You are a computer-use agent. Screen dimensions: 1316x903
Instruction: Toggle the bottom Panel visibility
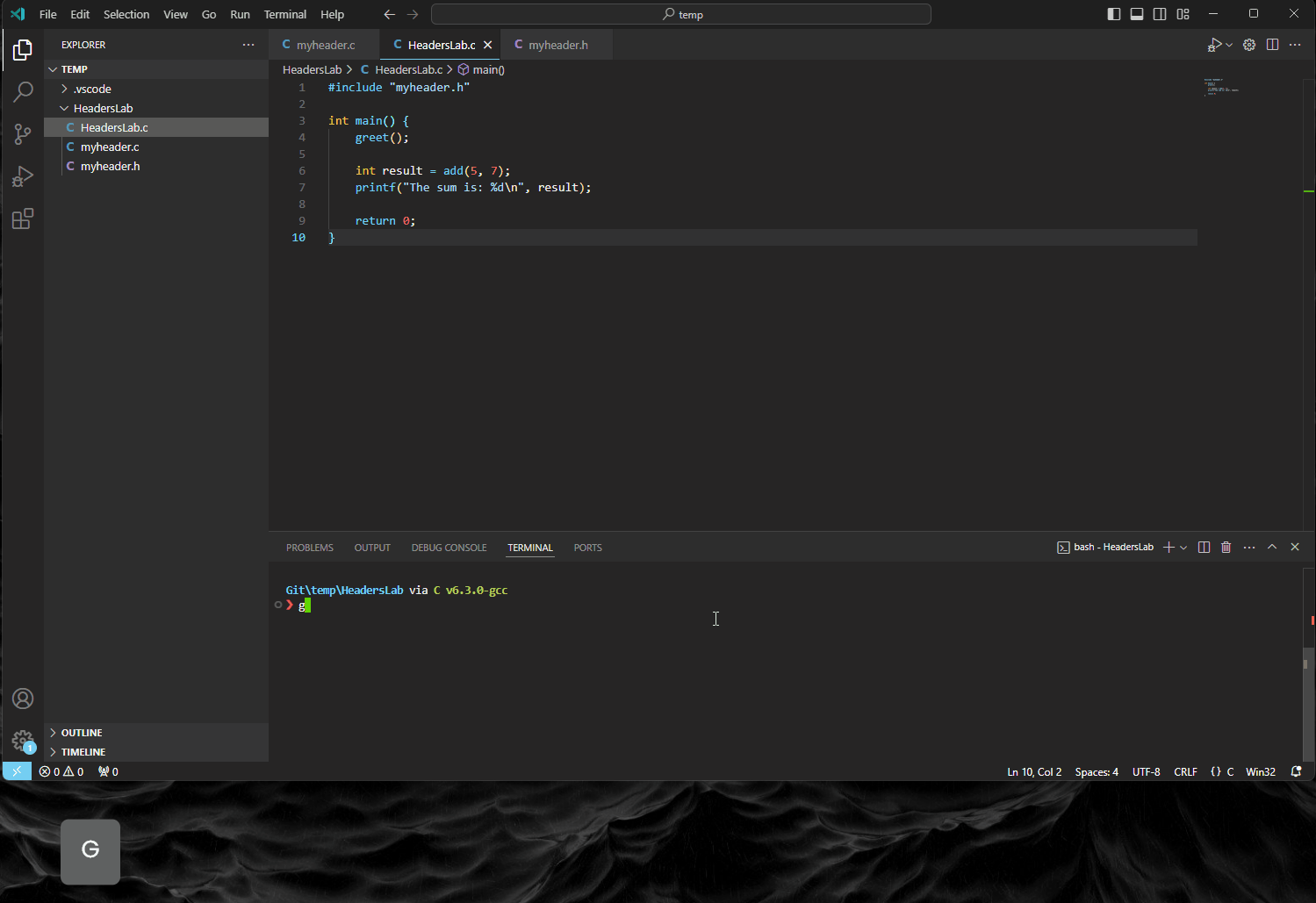1137,14
